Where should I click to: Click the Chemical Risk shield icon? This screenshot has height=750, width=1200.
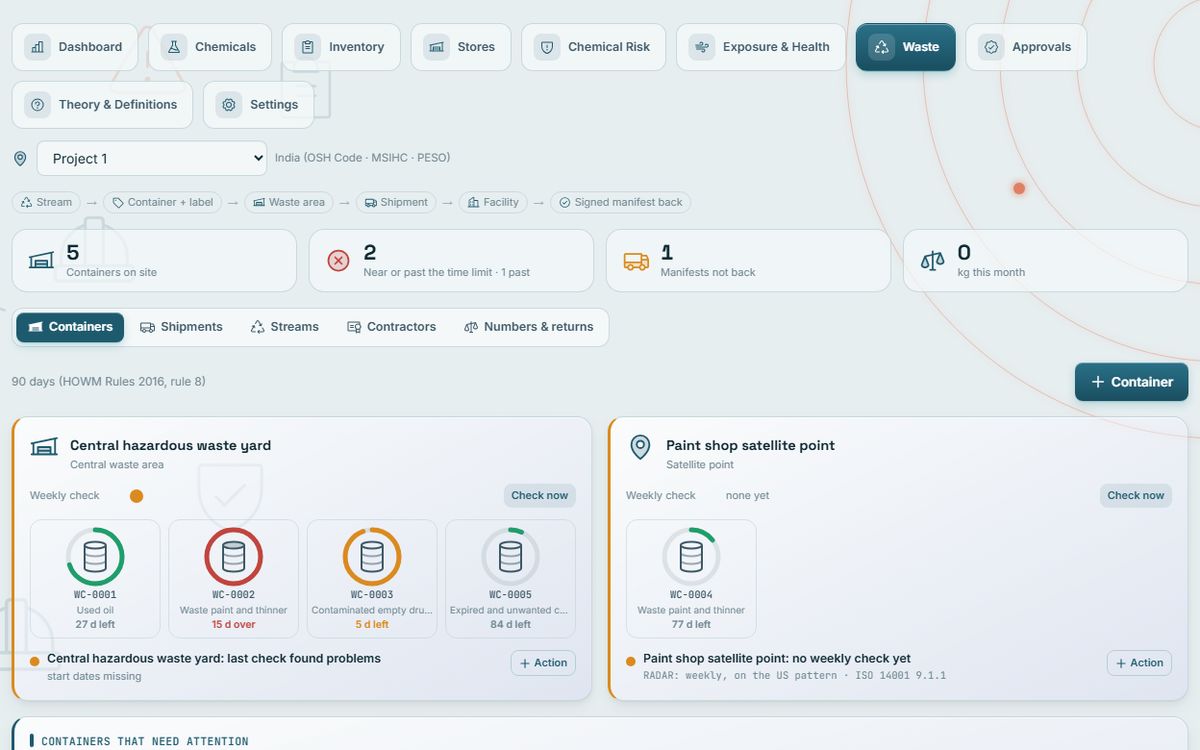(x=547, y=47)
